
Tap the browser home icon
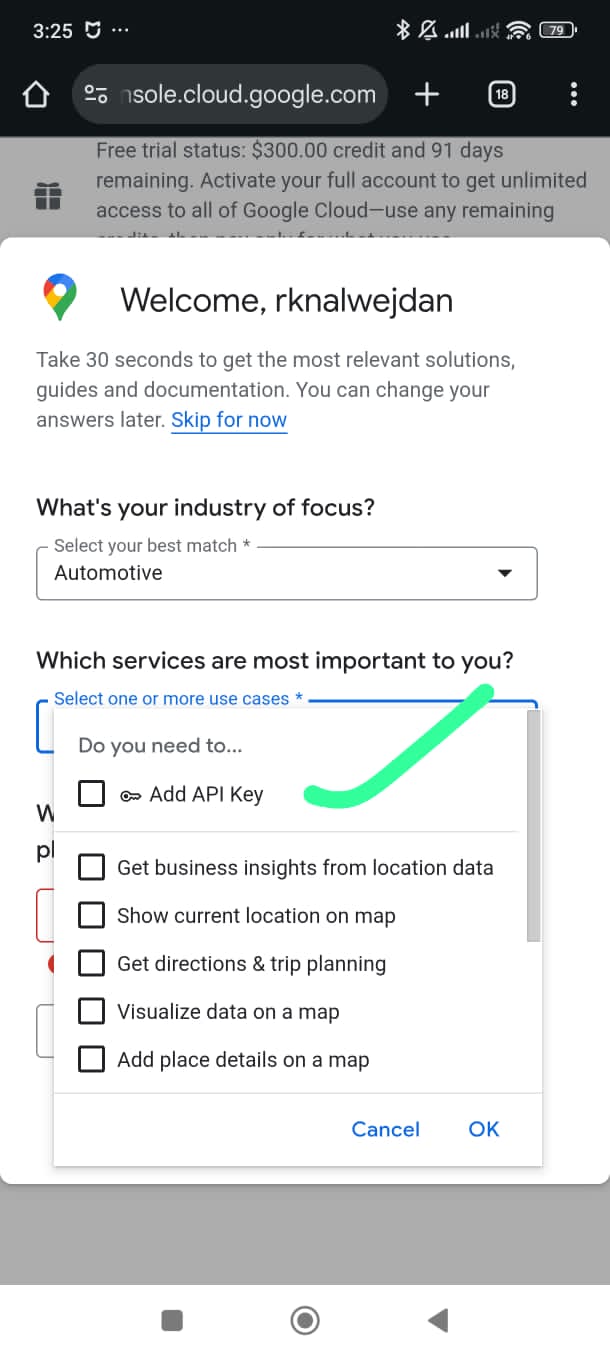point(36,95)
